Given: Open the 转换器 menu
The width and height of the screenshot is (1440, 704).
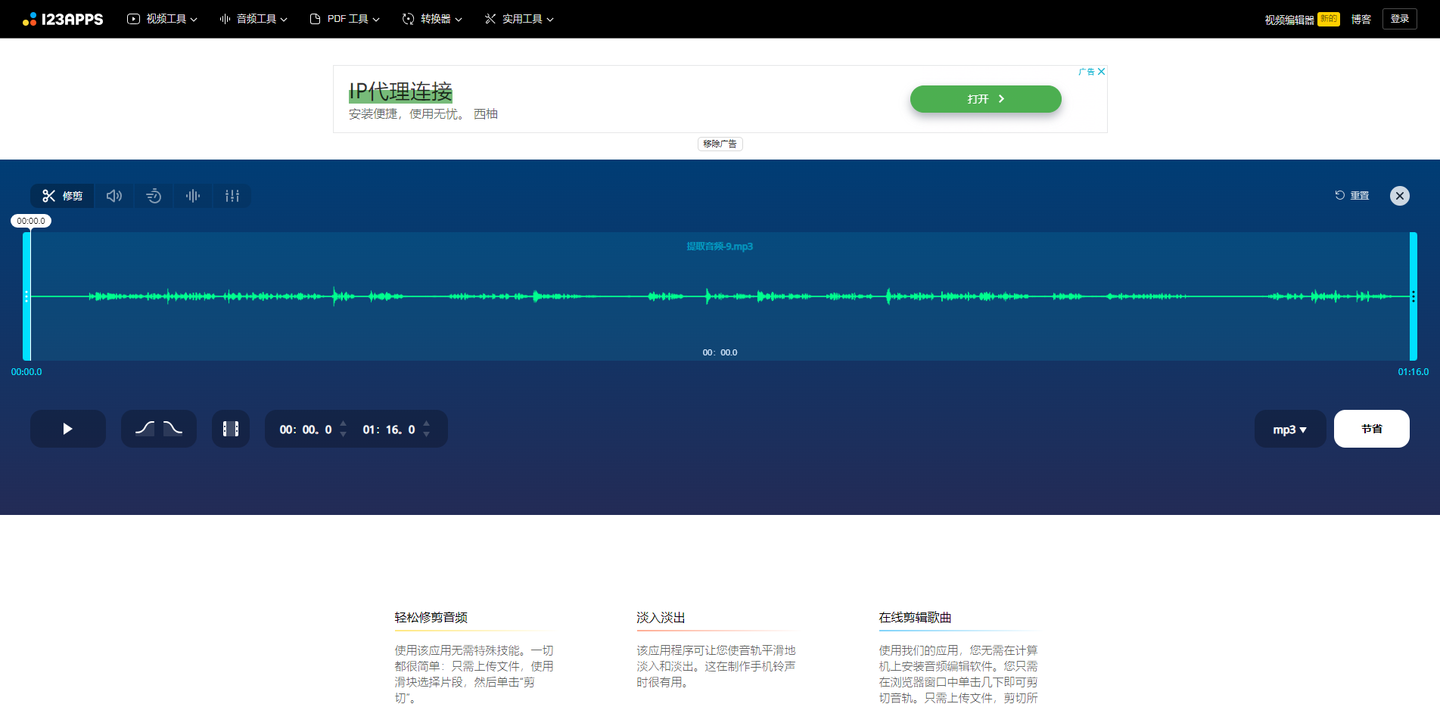Looking at the screenshot, I should click(432, 19).
